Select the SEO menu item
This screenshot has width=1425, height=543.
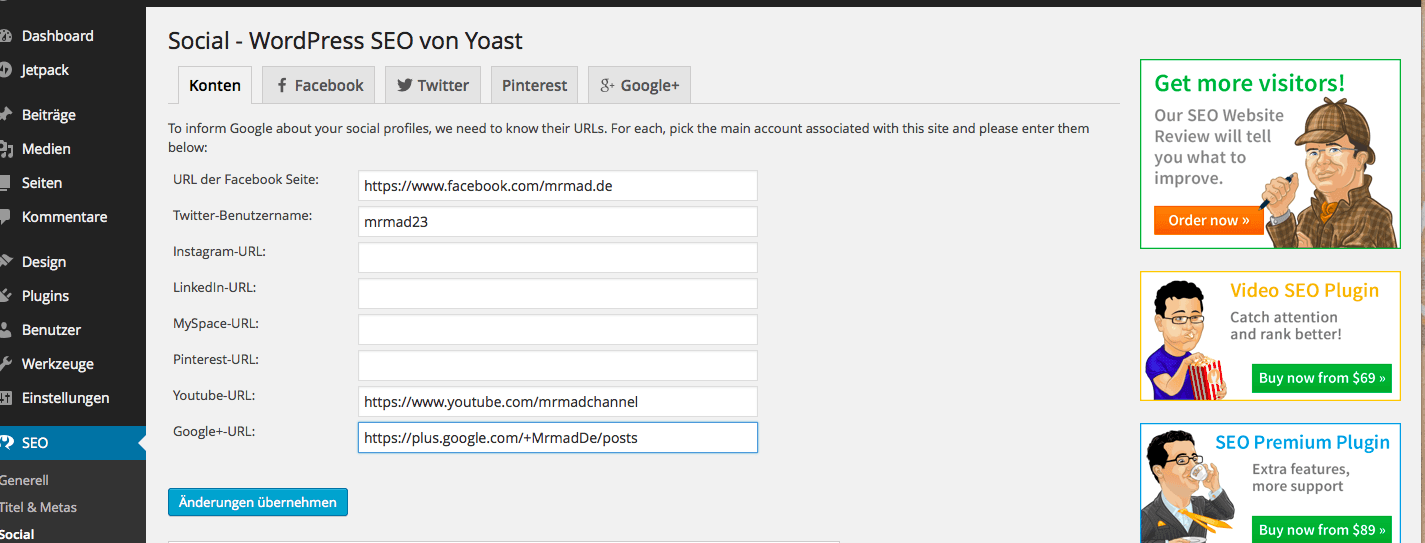(73, 443)
